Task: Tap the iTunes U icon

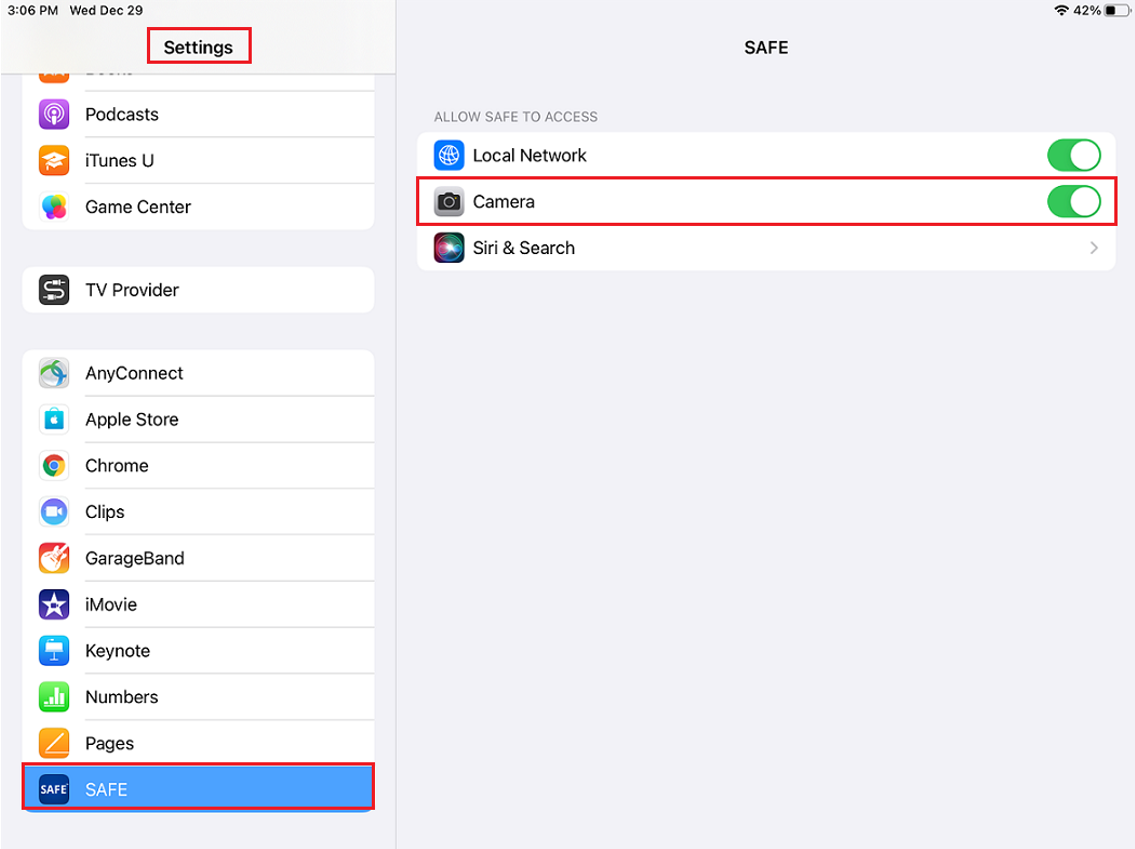Action: 54,161
